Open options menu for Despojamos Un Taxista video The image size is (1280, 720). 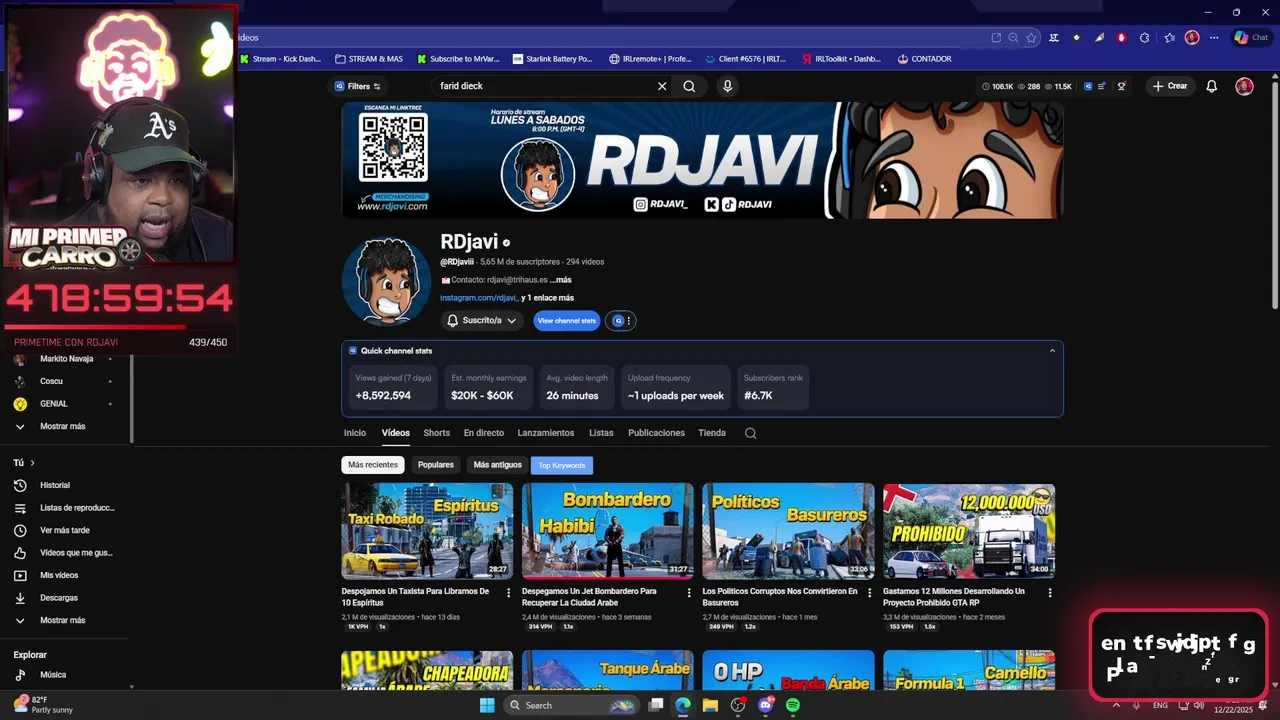point(508,593)
